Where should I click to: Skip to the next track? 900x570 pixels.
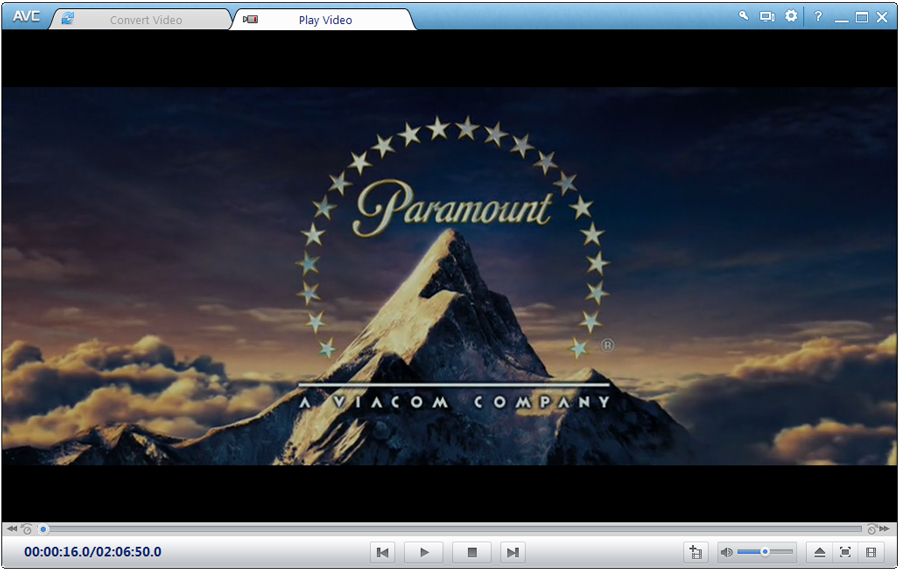[513, 552]
